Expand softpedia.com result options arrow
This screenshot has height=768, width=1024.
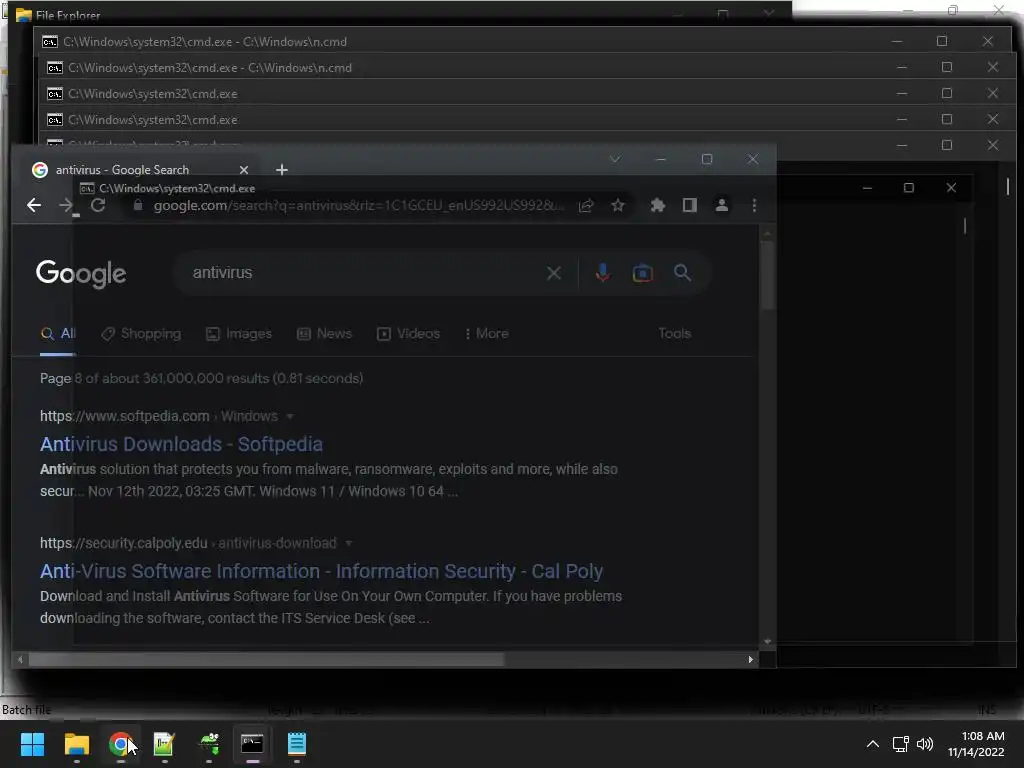coord(290,417)
